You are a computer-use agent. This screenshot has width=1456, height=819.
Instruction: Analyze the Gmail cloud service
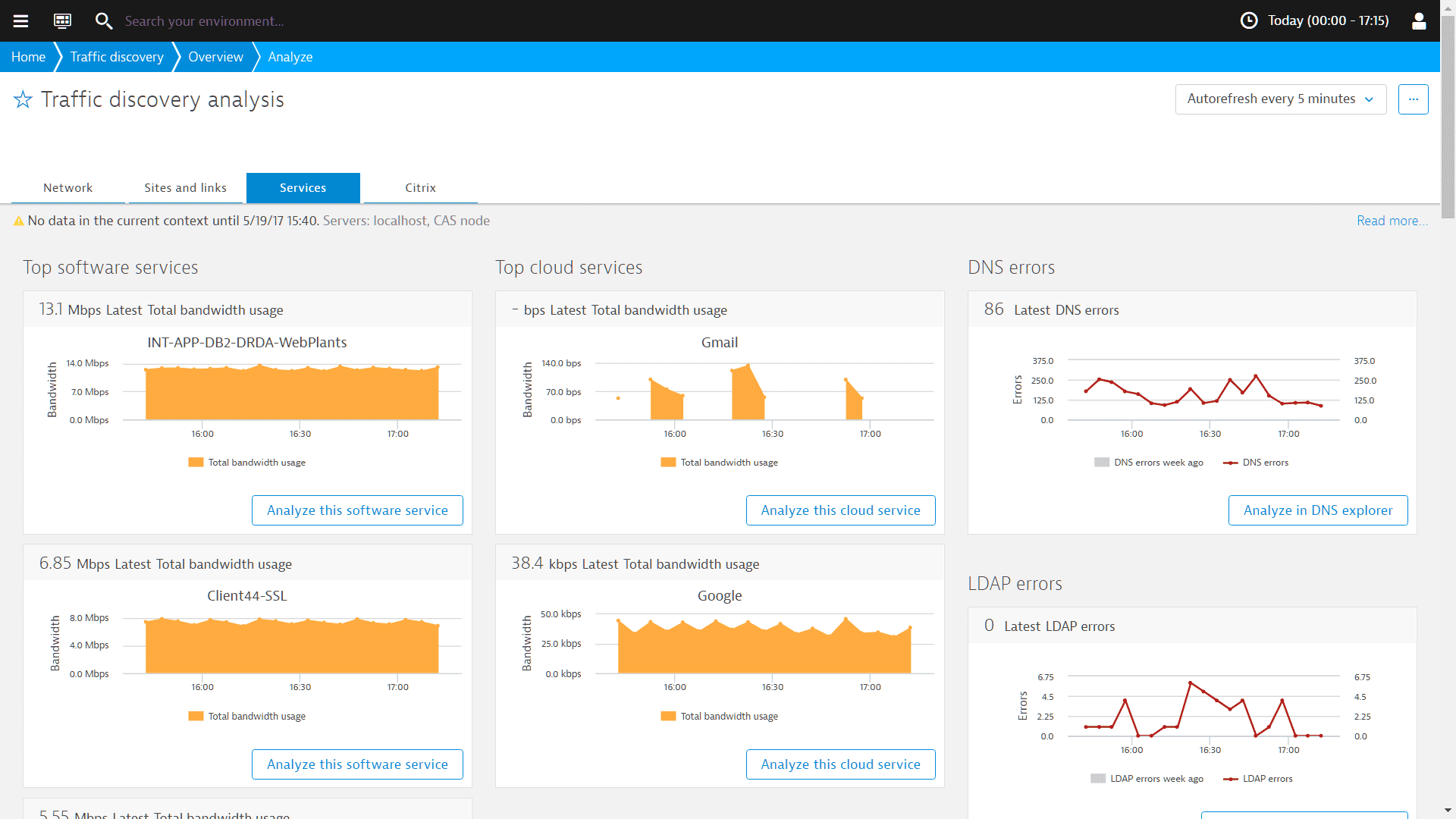[840, 510]
